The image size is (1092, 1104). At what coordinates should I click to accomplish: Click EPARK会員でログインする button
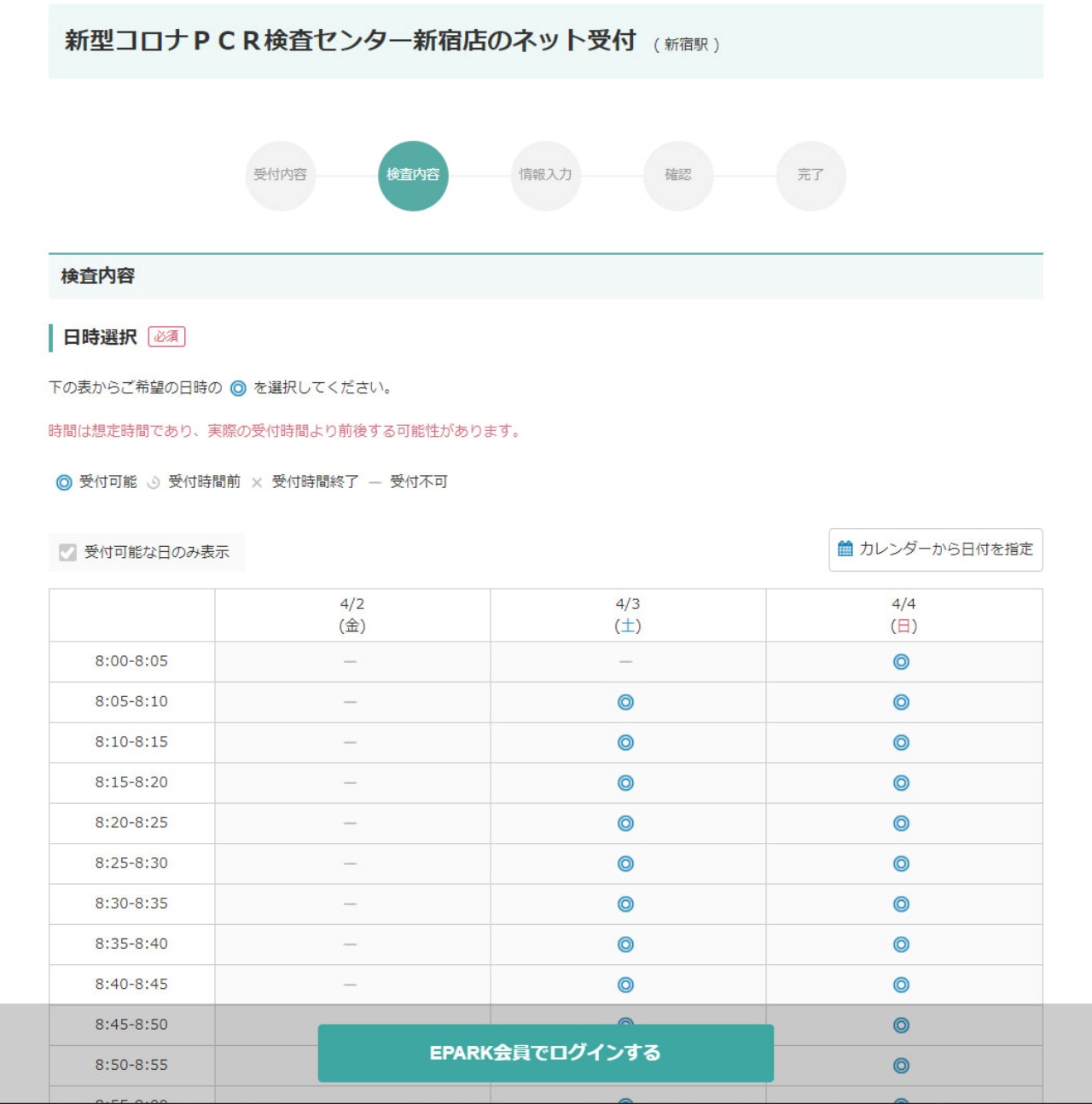pyautogui.click(x=545, y=1053)
